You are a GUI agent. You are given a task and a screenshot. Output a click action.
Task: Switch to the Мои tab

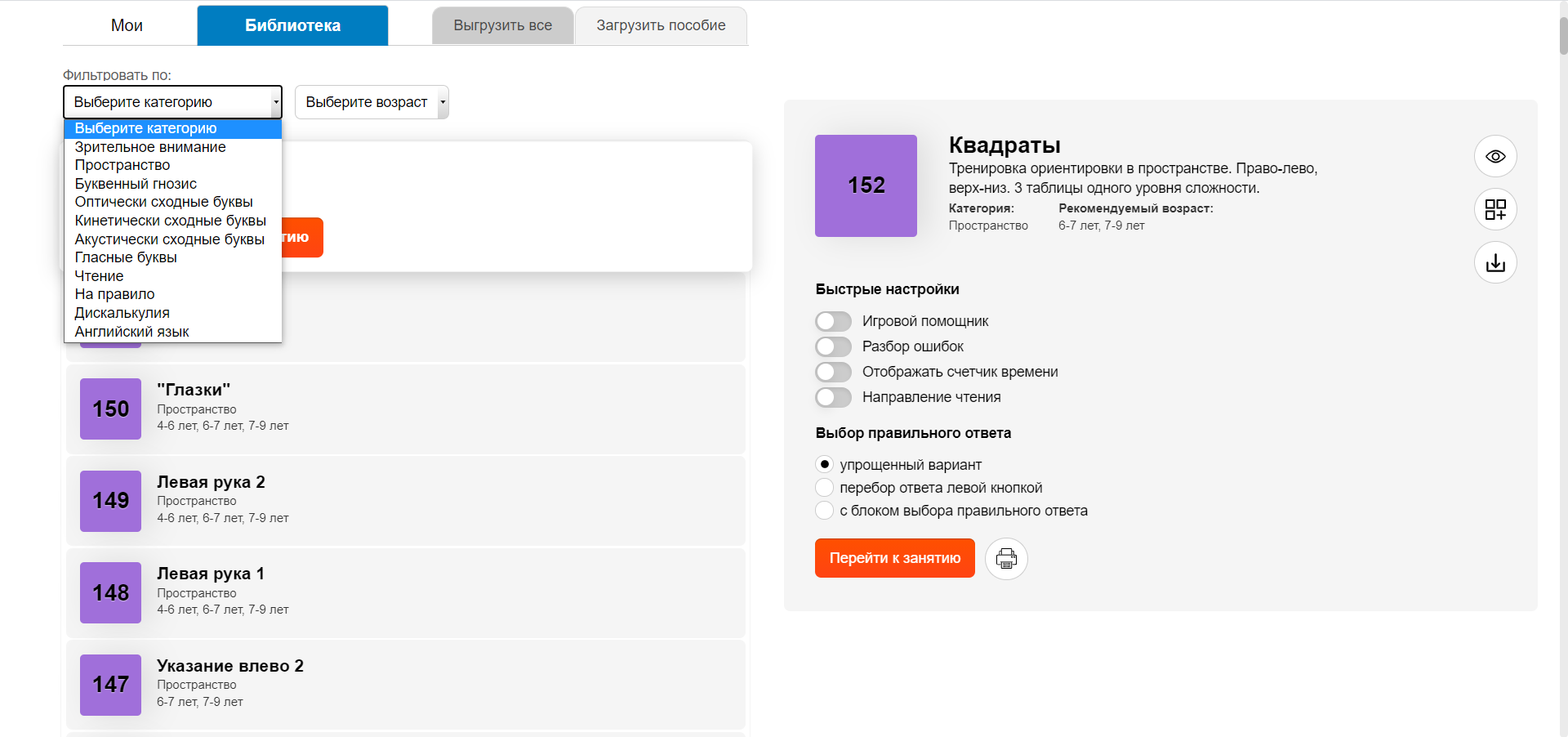[127, 25]
